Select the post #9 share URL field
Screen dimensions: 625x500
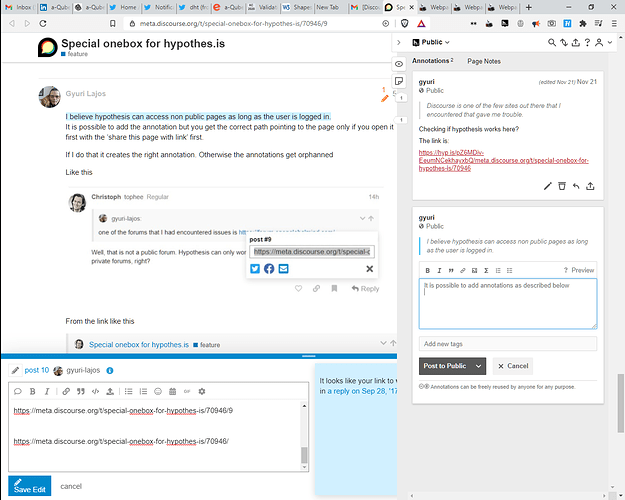pos(312,252)
